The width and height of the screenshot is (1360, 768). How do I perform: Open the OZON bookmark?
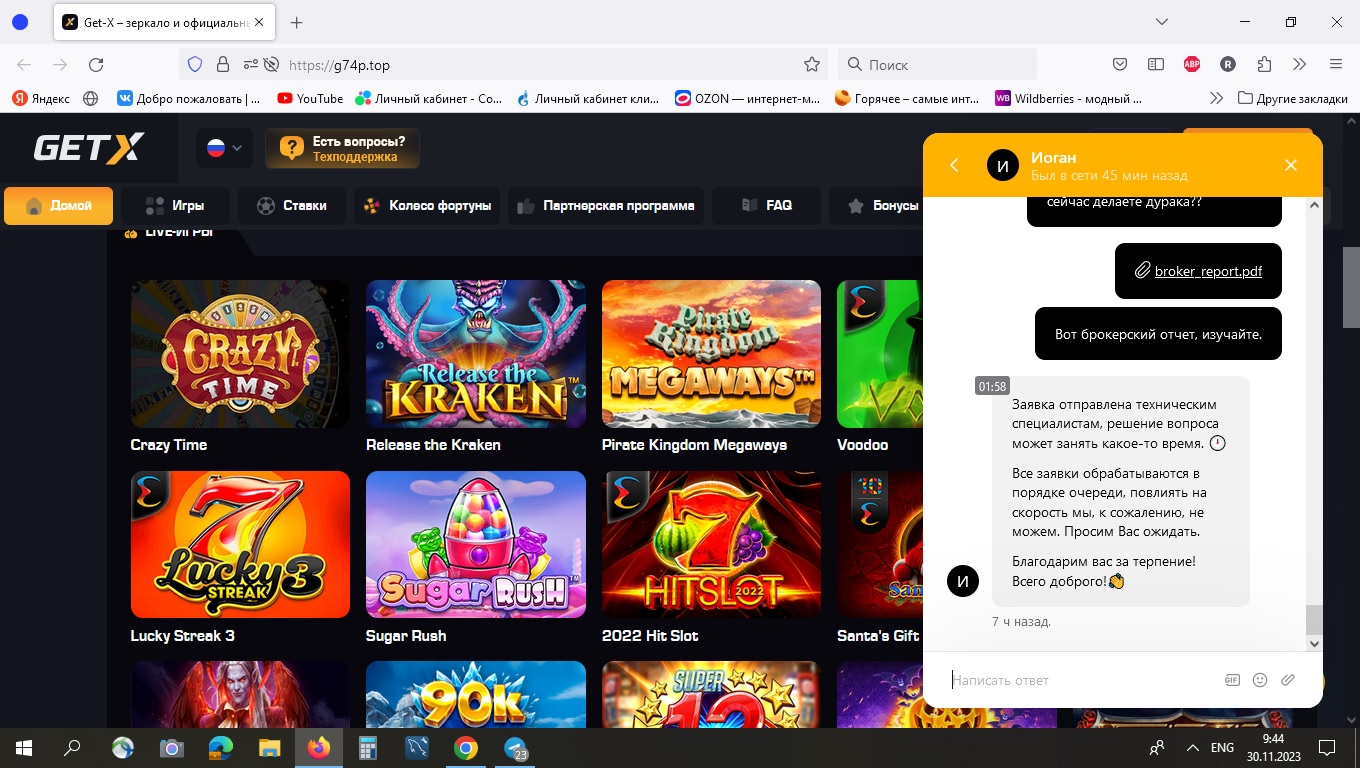747,98
